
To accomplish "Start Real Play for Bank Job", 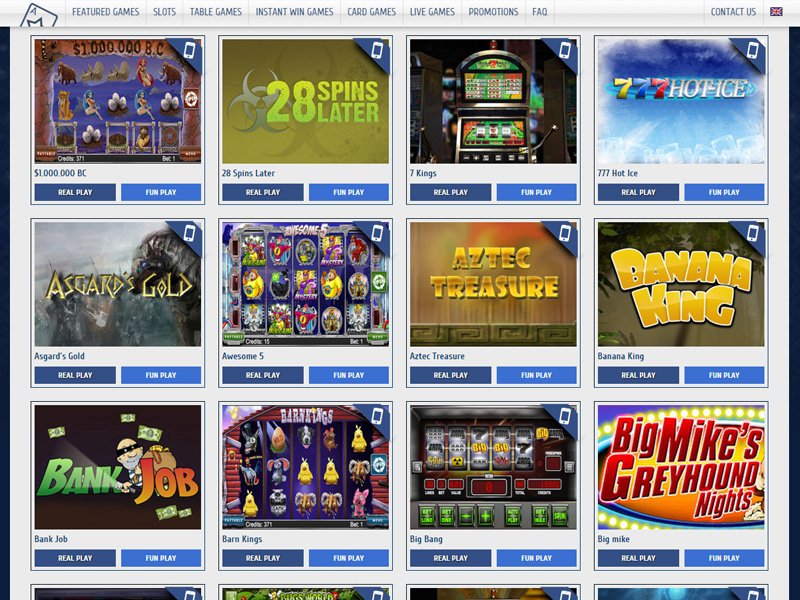I will (75, 558).
